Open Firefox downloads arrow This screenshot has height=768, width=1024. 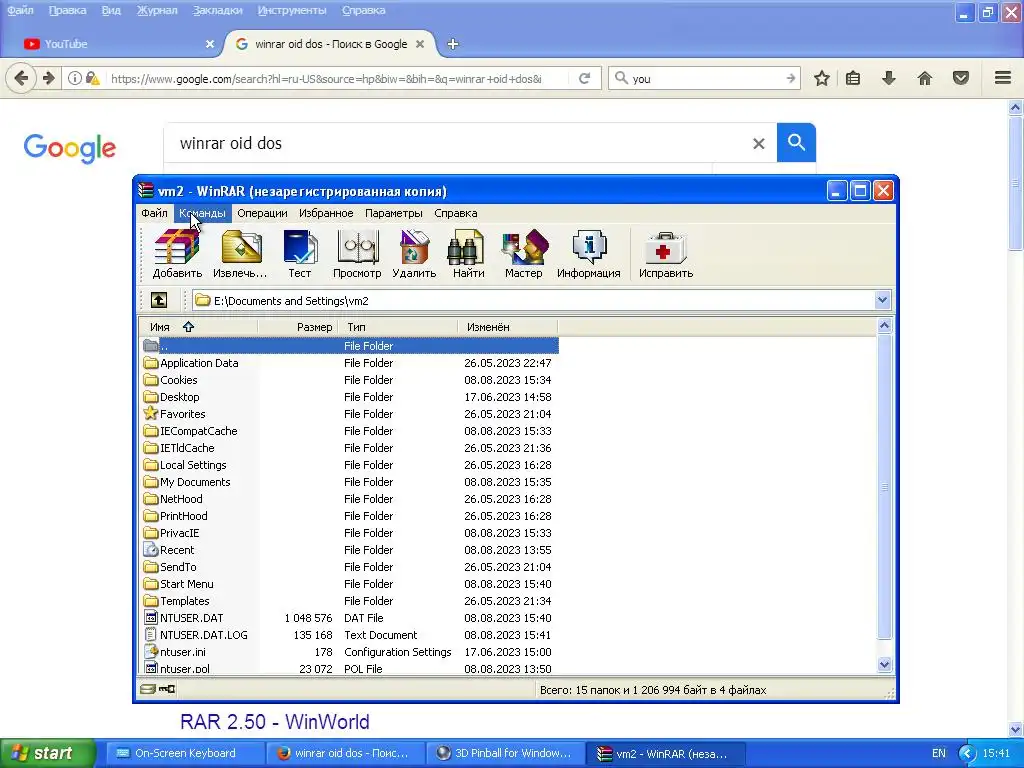pyautogui.click(x=889, y=78)
